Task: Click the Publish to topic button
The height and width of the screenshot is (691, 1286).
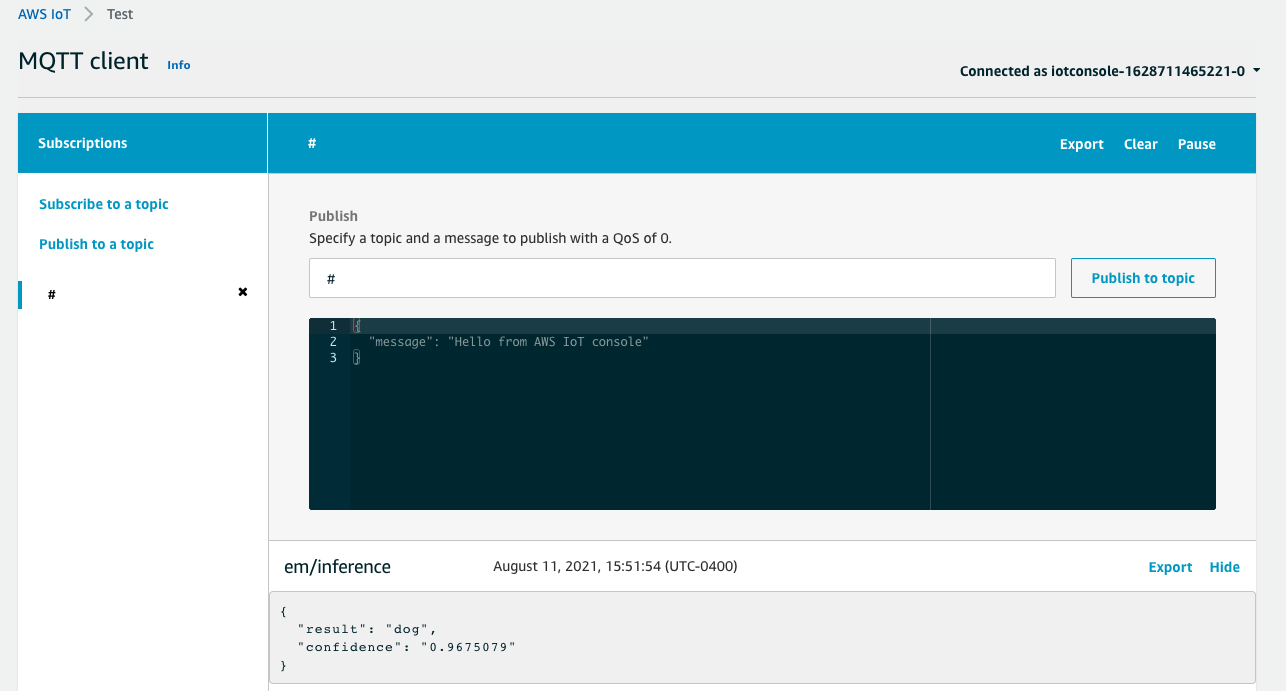Action: (x=1143, y=278)
